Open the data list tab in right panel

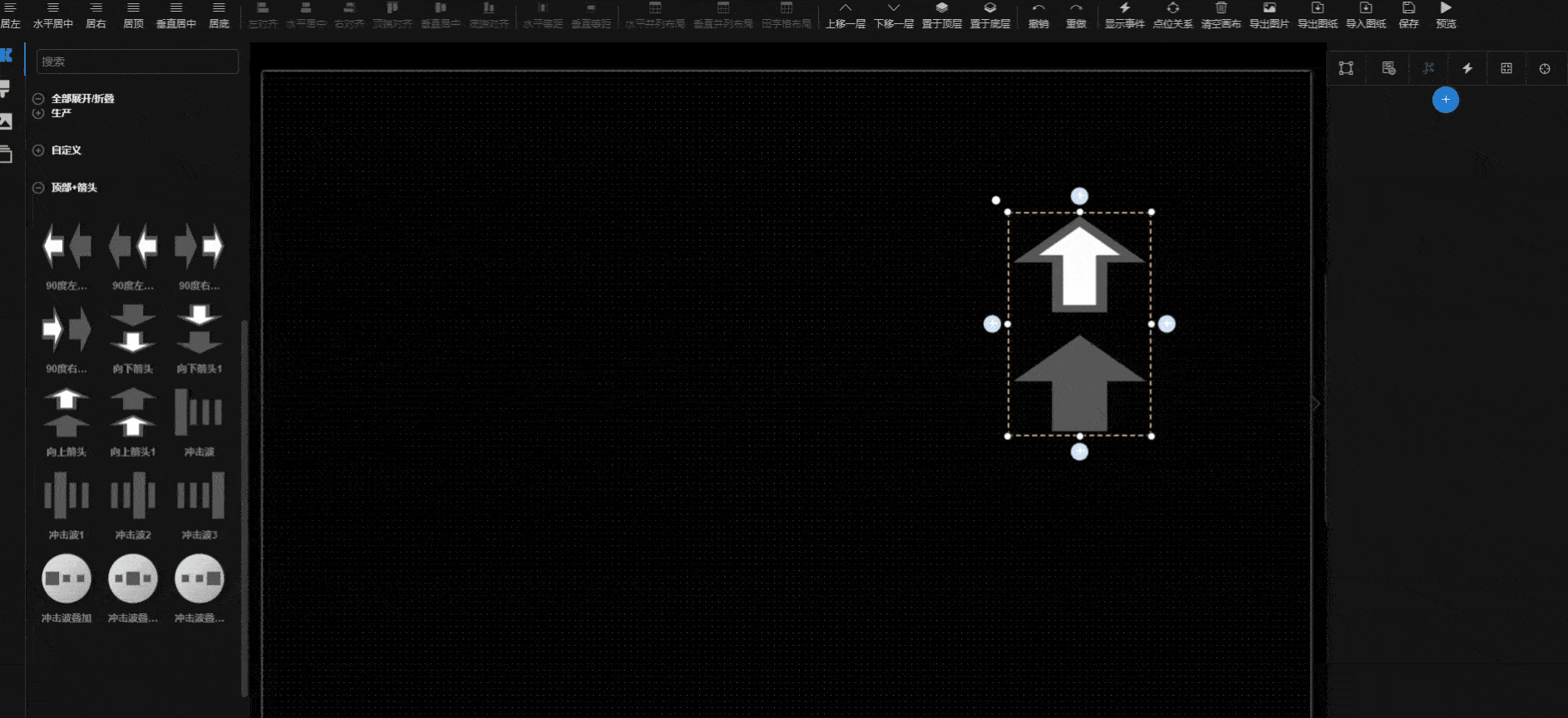coord(1388,68)
